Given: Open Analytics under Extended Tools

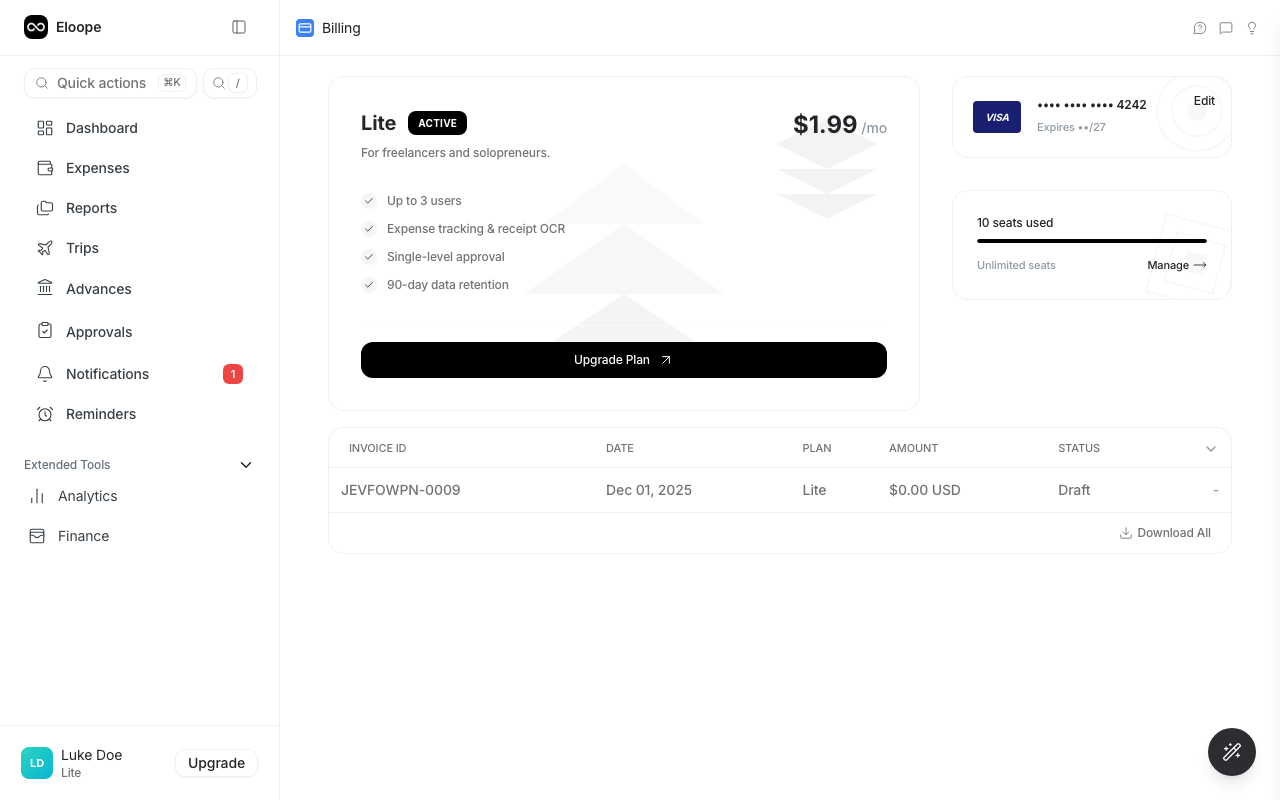Looking at the screenshot, I should 140,496.
